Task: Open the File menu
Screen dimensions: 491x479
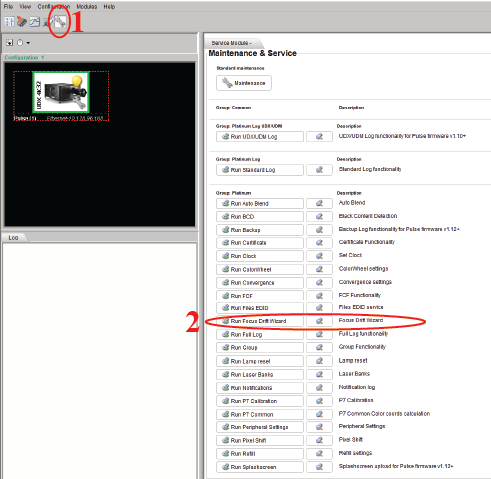Action: pos(8,6)
